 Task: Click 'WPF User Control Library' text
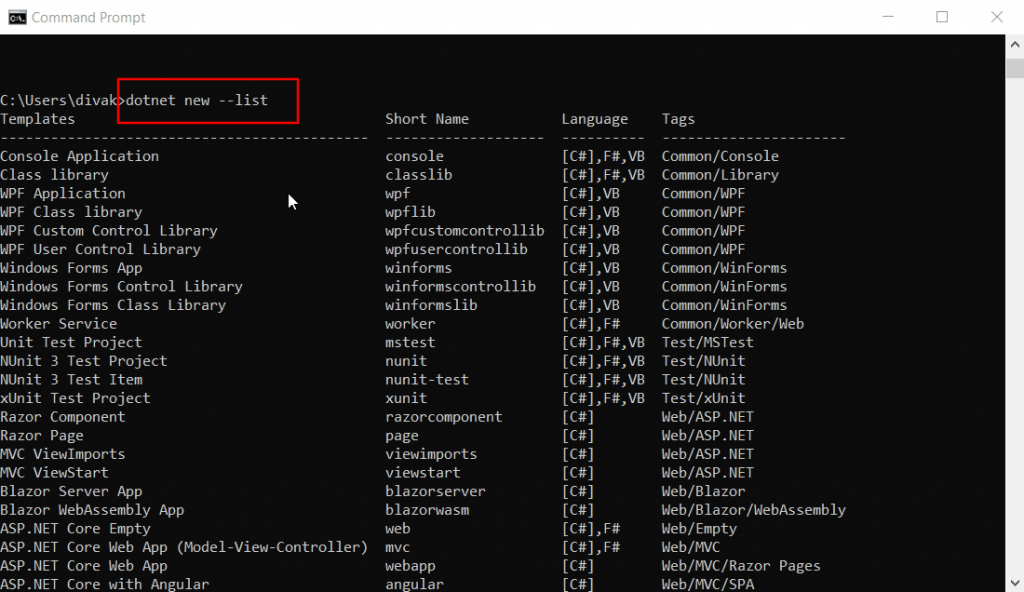100,249
